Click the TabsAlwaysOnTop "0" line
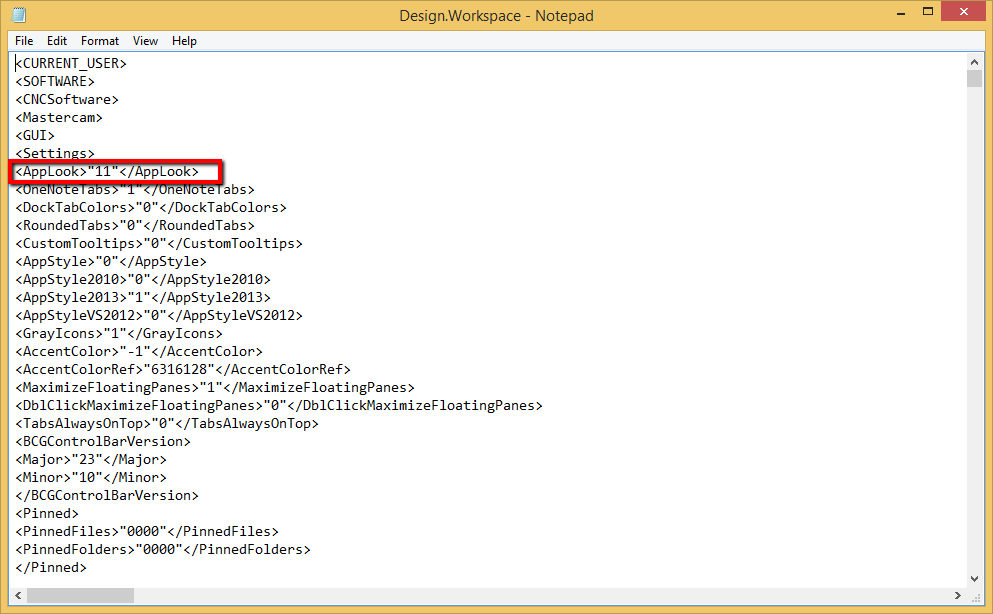 point(167,424)
